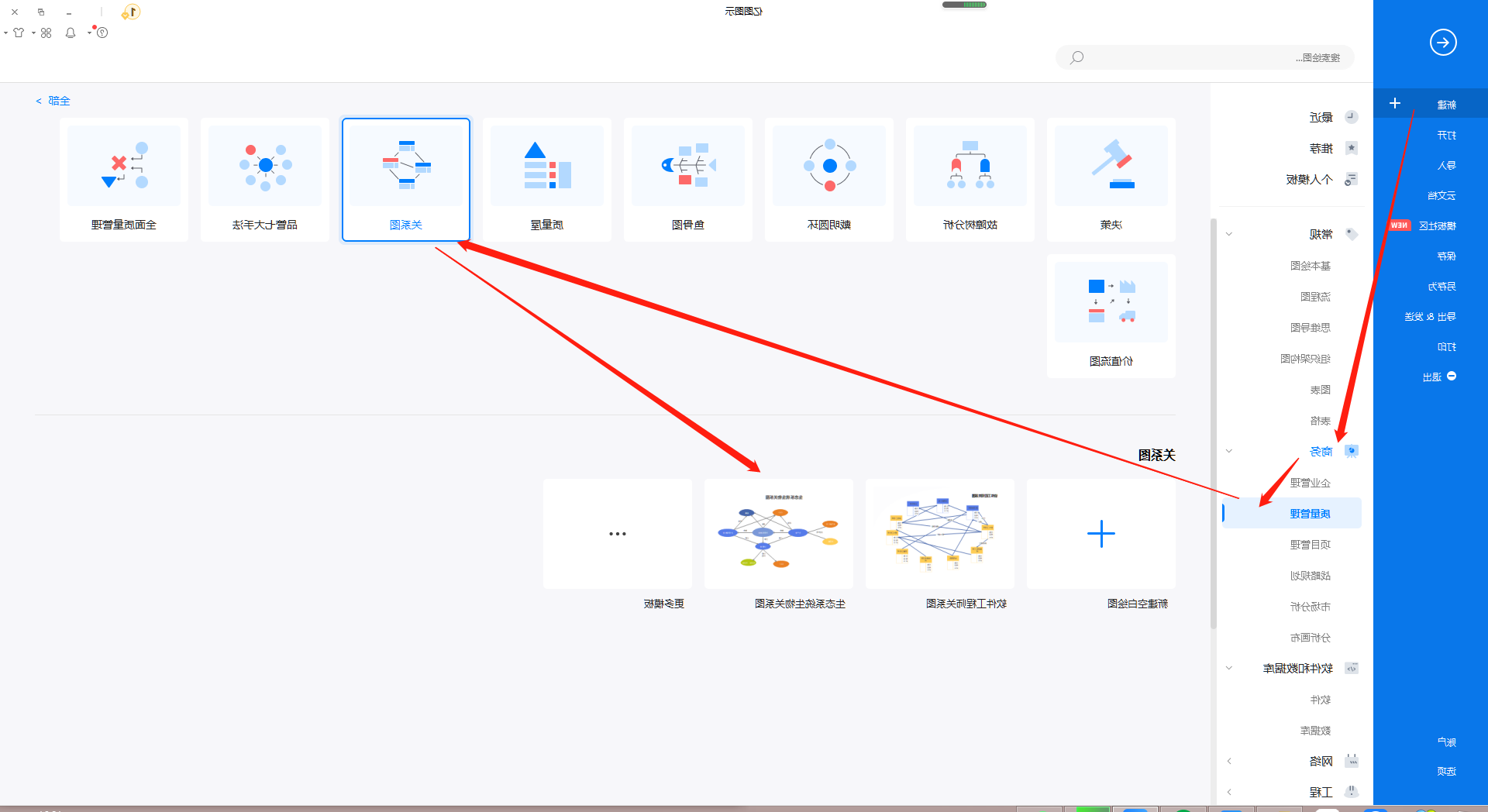Click the magnifier search icon
The height and width of the screenshot is (812, 1488).
pos(1076,57)
